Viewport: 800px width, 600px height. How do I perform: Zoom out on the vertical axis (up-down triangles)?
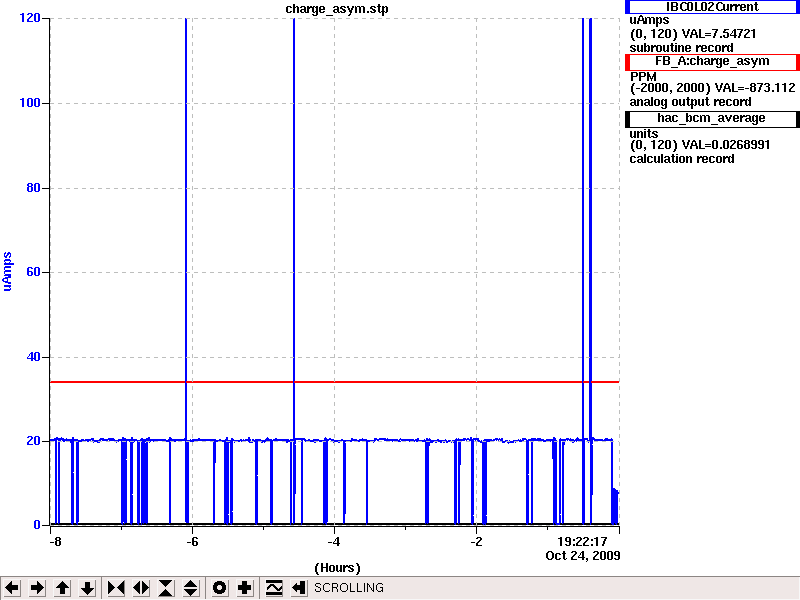tap(191, 588)
